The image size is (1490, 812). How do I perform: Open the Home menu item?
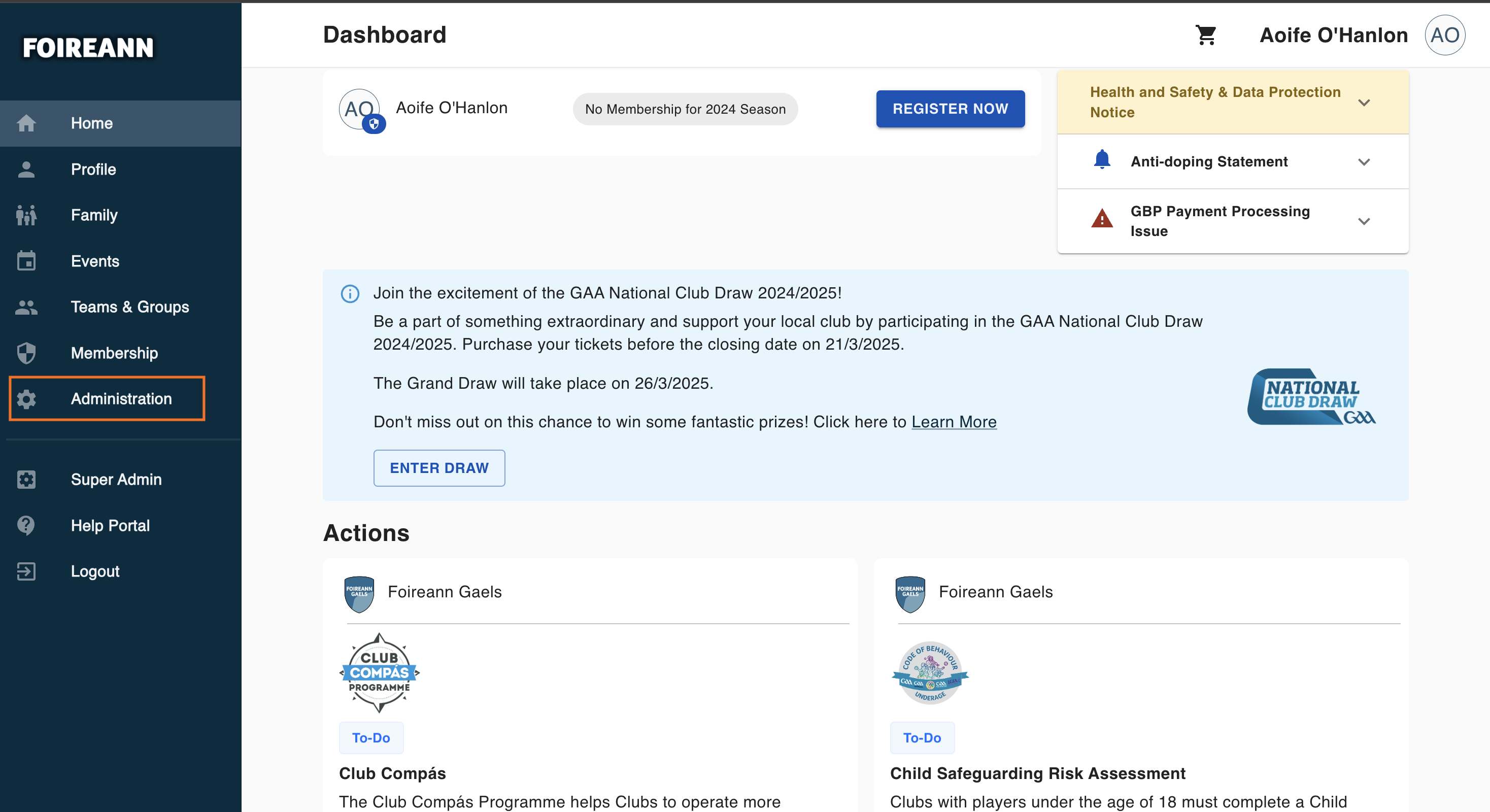coord(120,123)
